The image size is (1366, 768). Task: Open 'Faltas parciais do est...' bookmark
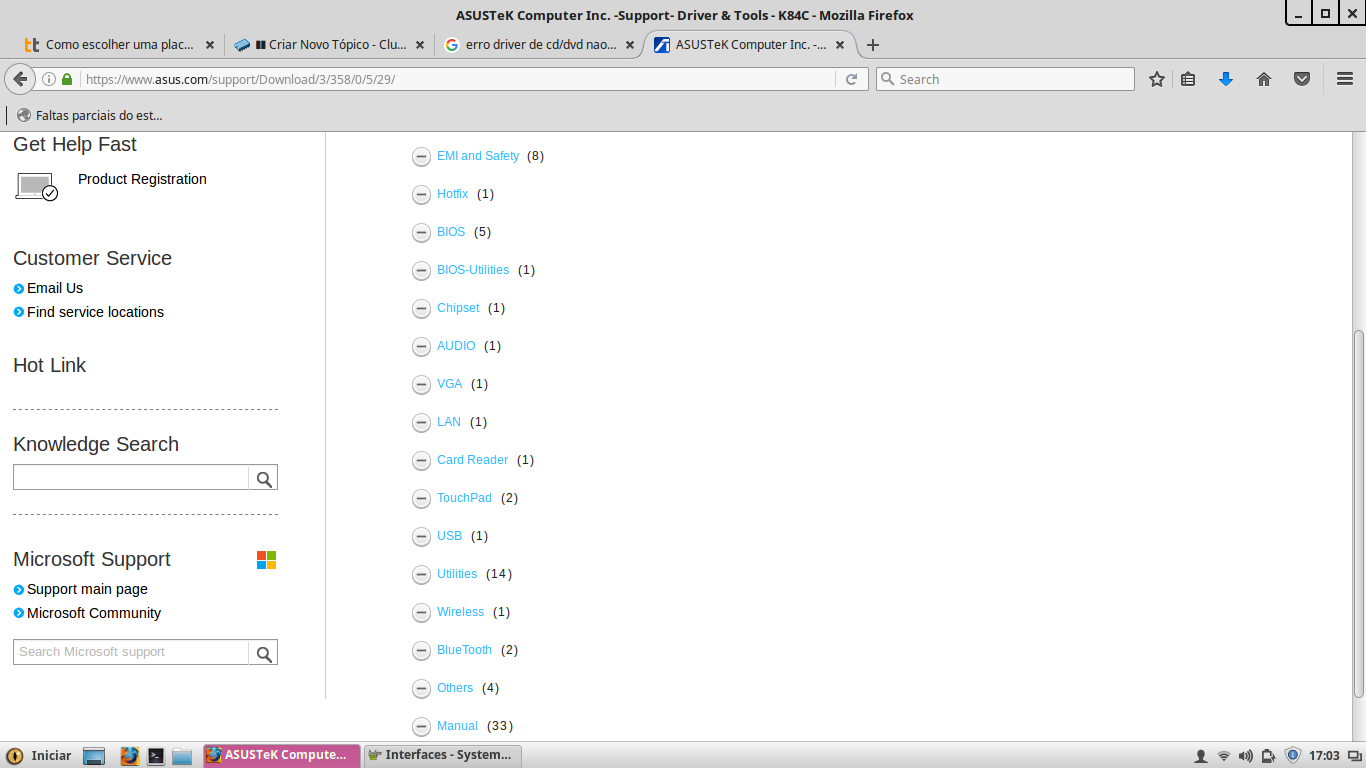(x=89, y=115)
